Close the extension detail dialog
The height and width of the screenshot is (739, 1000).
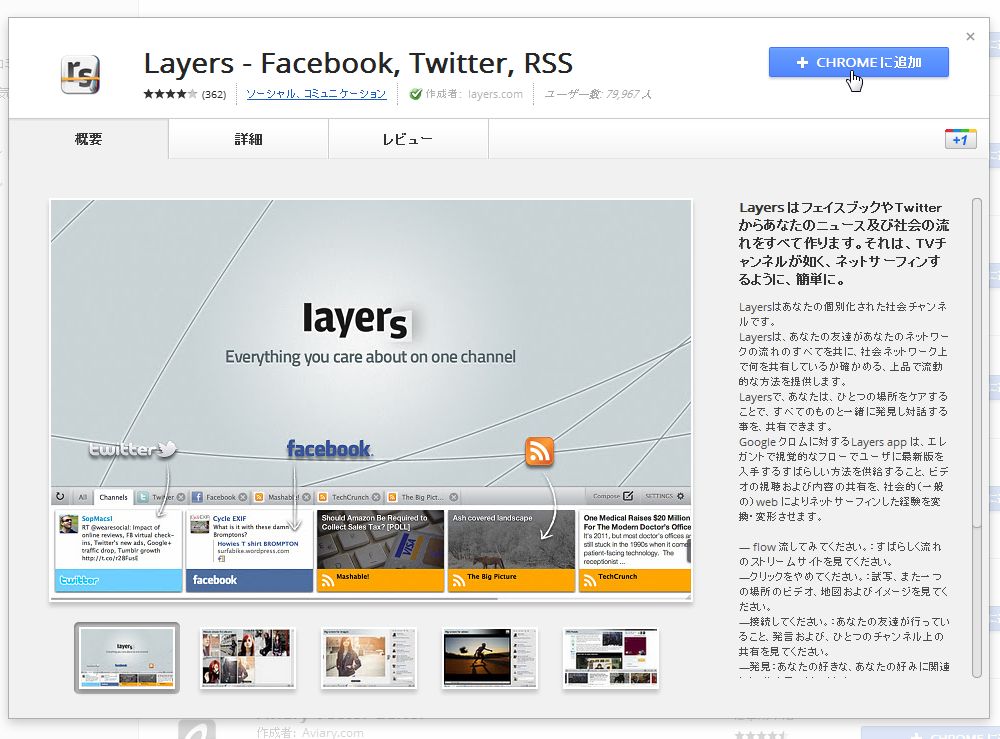[970, 36]
